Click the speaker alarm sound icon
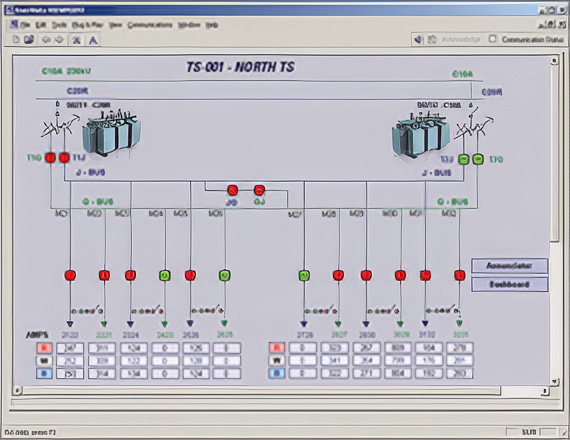 click(418, 39)
